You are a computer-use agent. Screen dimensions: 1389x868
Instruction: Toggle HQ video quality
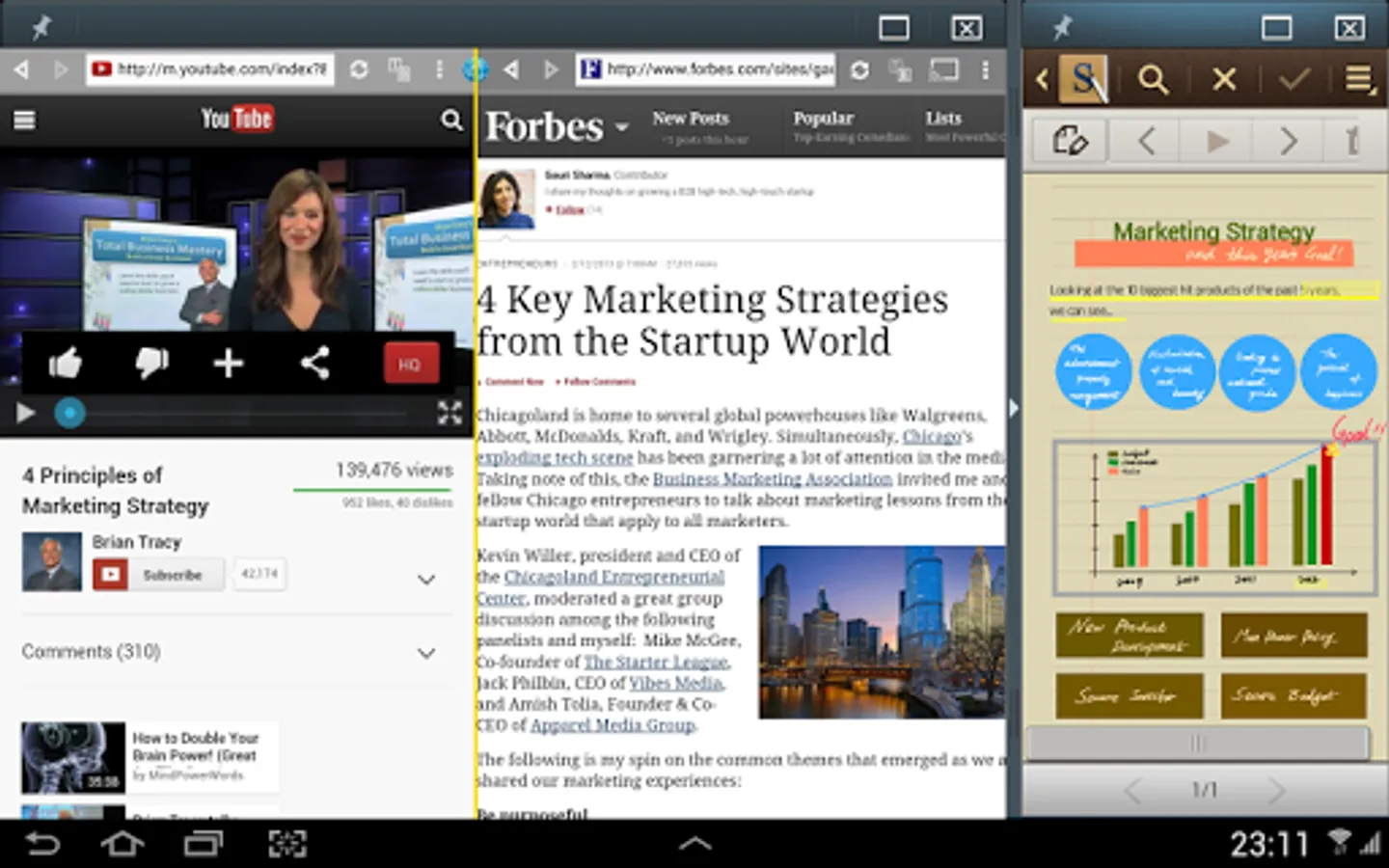coord(410,365)
